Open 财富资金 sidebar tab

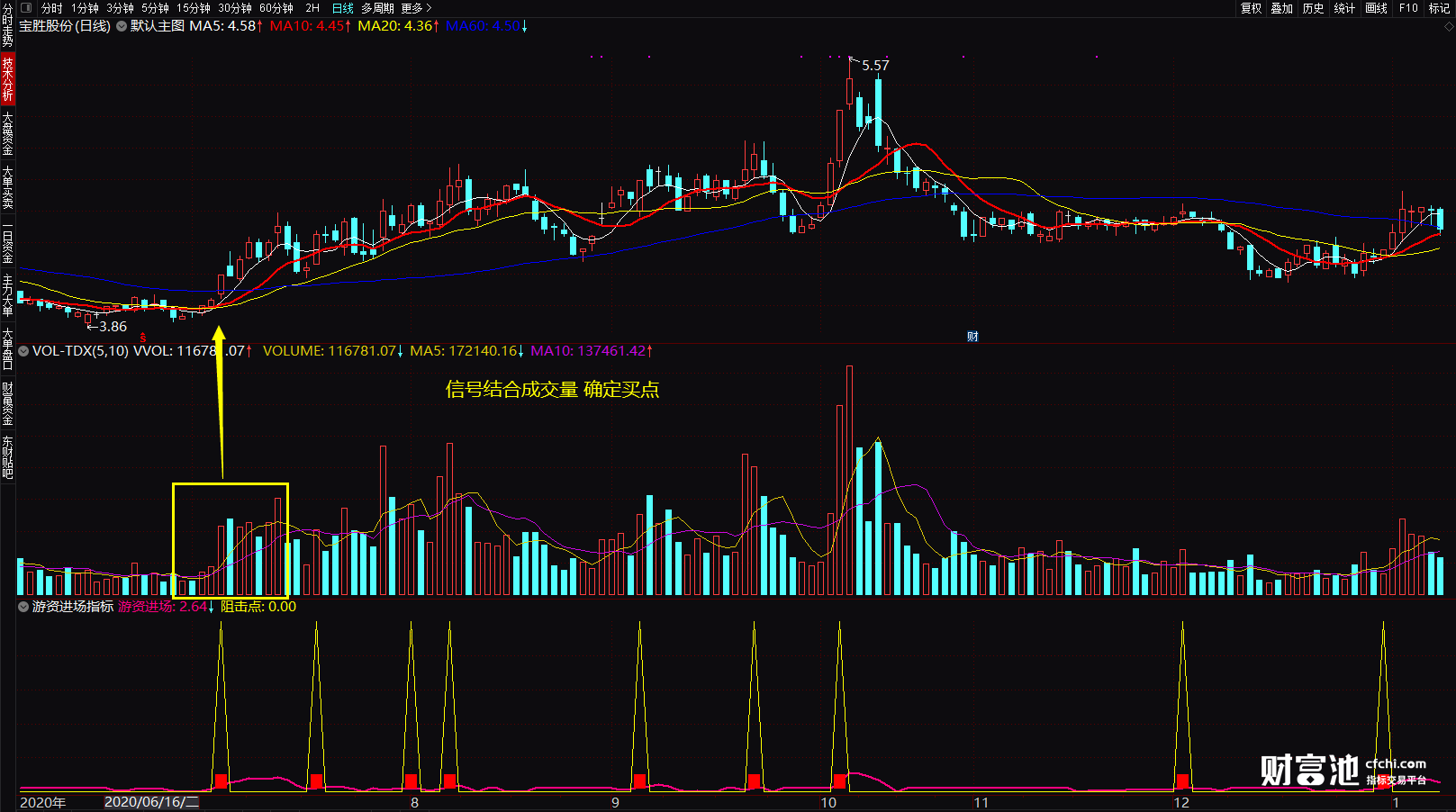7,403
